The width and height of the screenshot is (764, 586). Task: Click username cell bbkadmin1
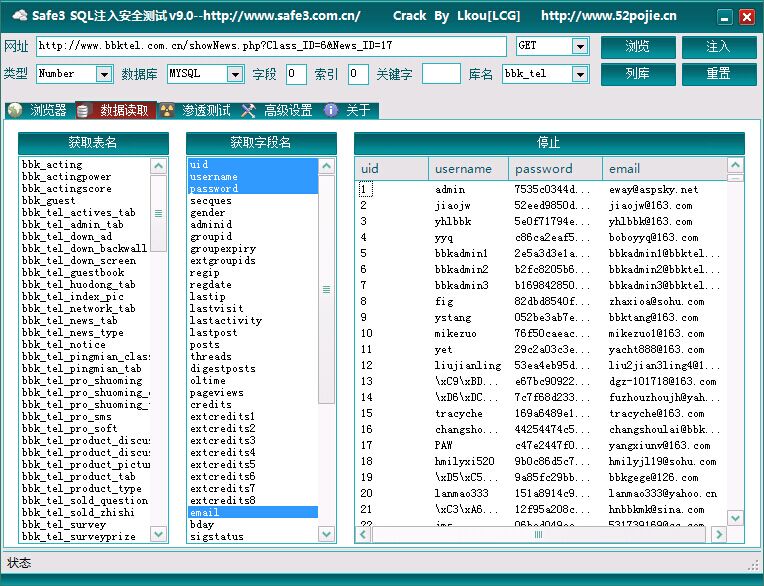[461, 253]
